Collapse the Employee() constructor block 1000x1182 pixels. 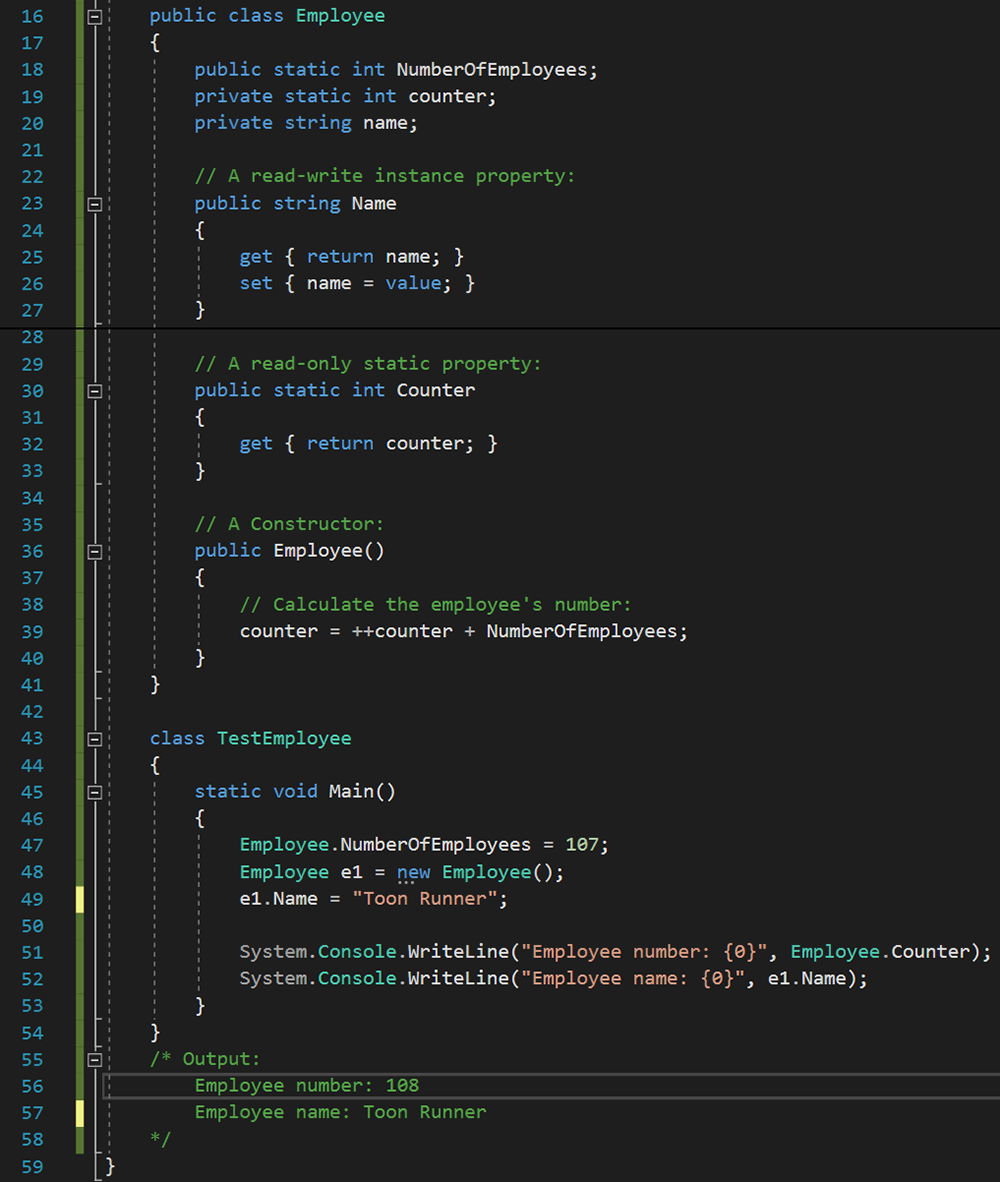95,551
